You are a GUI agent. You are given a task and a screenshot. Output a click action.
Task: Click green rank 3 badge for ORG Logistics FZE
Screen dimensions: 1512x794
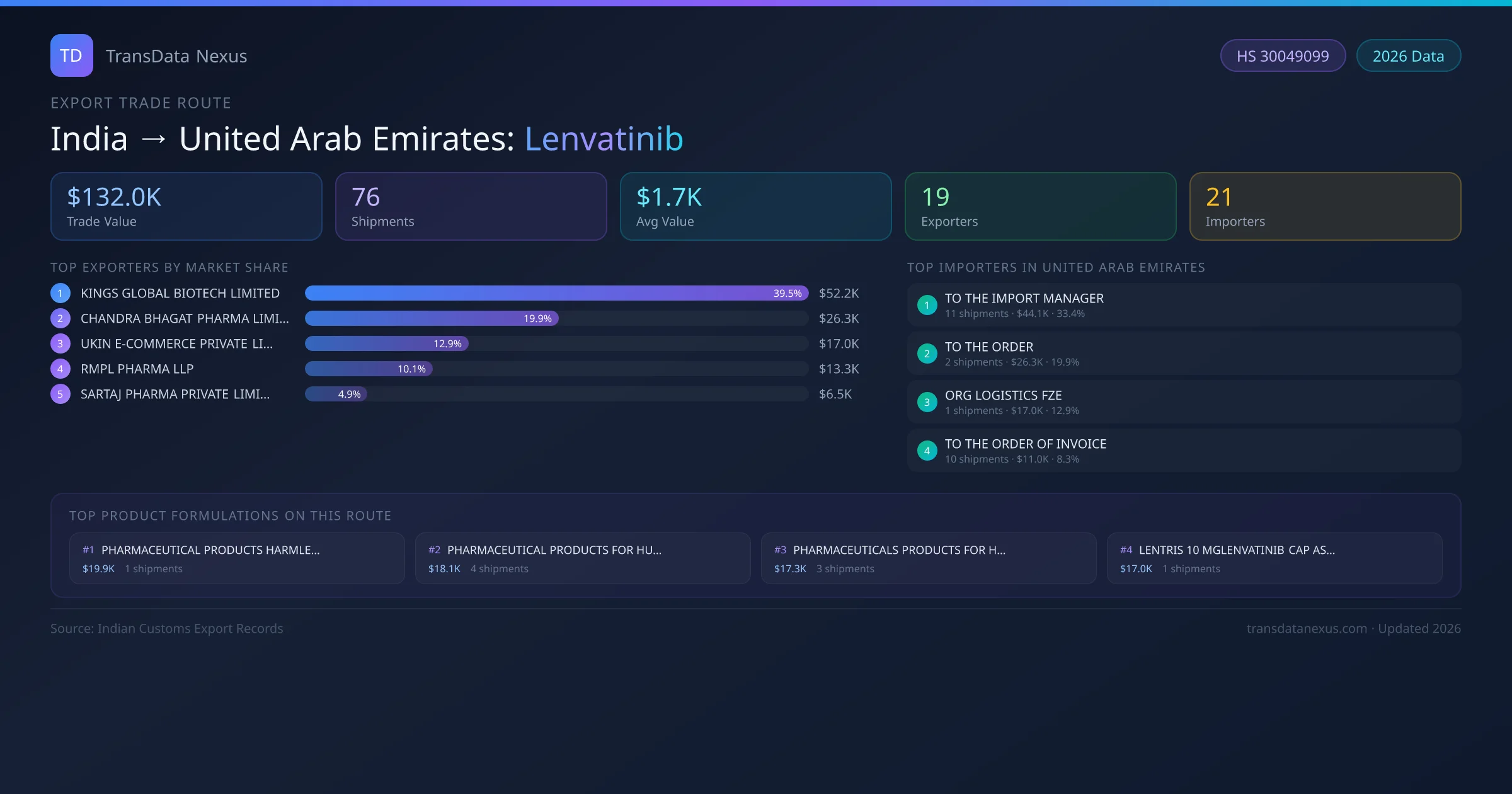coord(927,402)
